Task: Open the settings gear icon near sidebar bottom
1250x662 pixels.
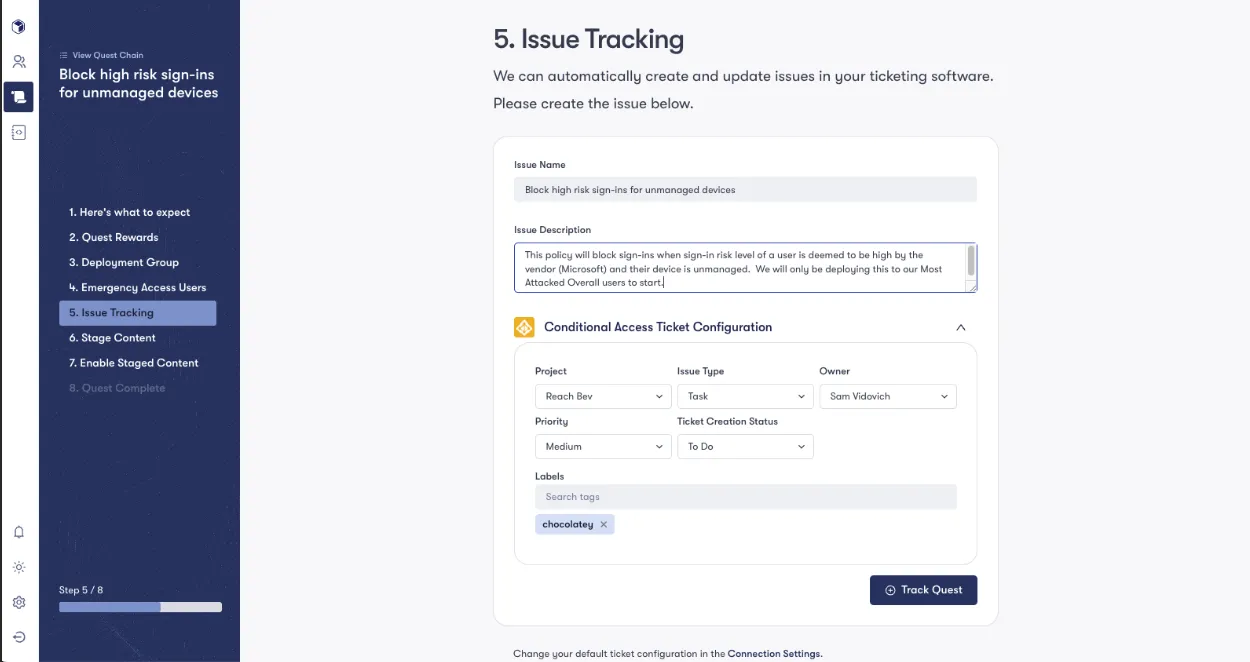Action: click(x=18, y=601)
